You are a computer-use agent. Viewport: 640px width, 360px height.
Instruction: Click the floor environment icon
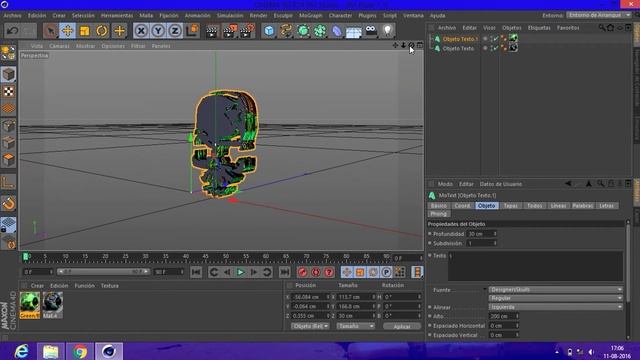point(354,31)
